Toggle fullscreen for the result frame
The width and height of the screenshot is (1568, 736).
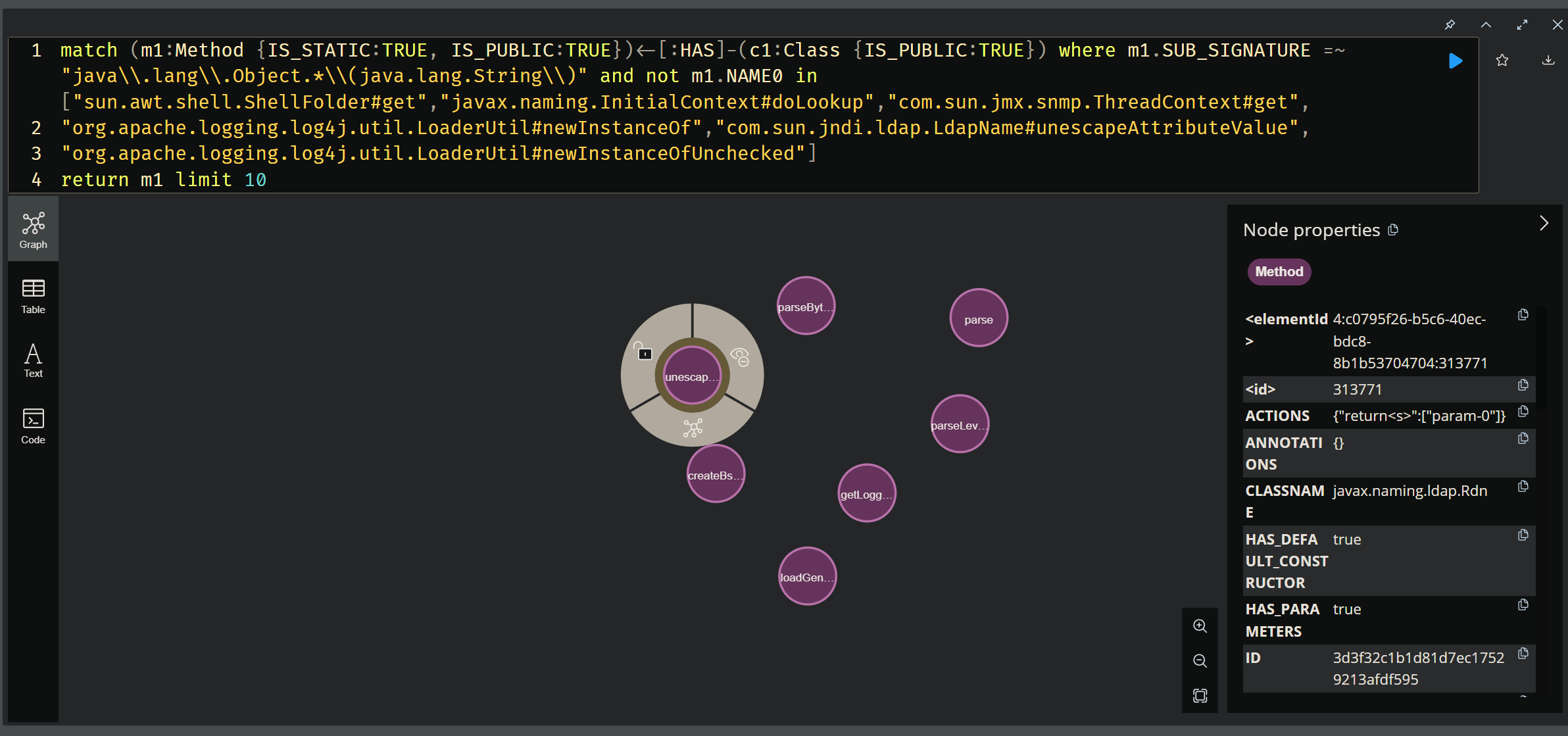(1522, 25)
